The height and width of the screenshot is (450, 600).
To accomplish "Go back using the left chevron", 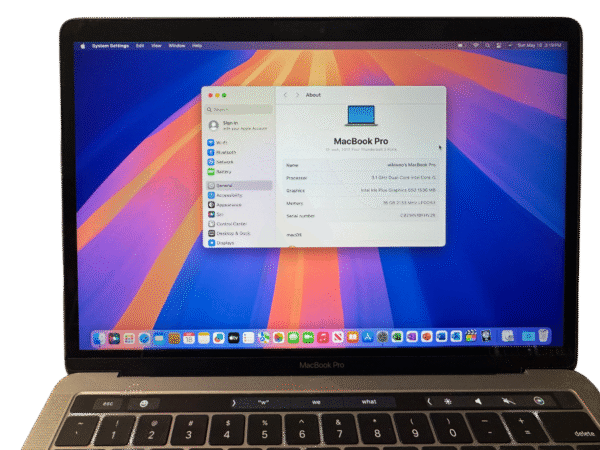I will coord(285,95).
